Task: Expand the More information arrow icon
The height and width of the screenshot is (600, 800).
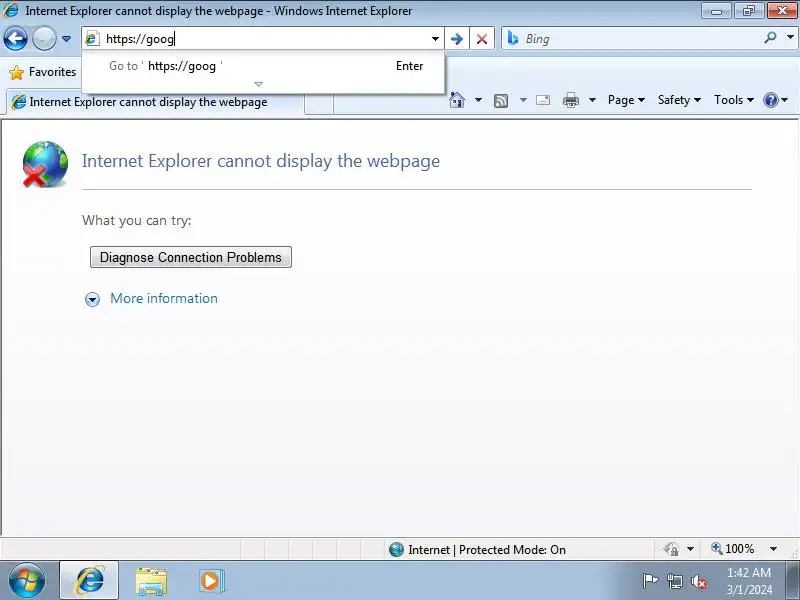Action: coord(92,299)
